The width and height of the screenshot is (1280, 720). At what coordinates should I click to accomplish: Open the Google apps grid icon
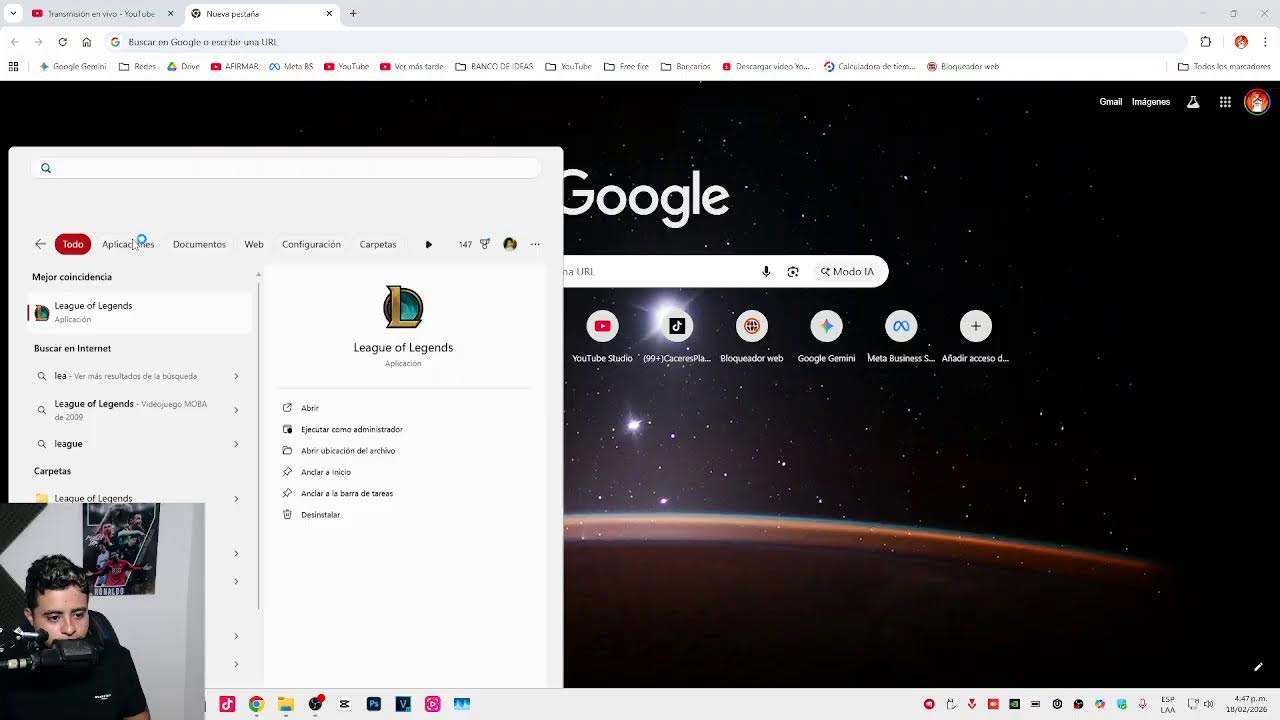click(x=1225, y=102)
